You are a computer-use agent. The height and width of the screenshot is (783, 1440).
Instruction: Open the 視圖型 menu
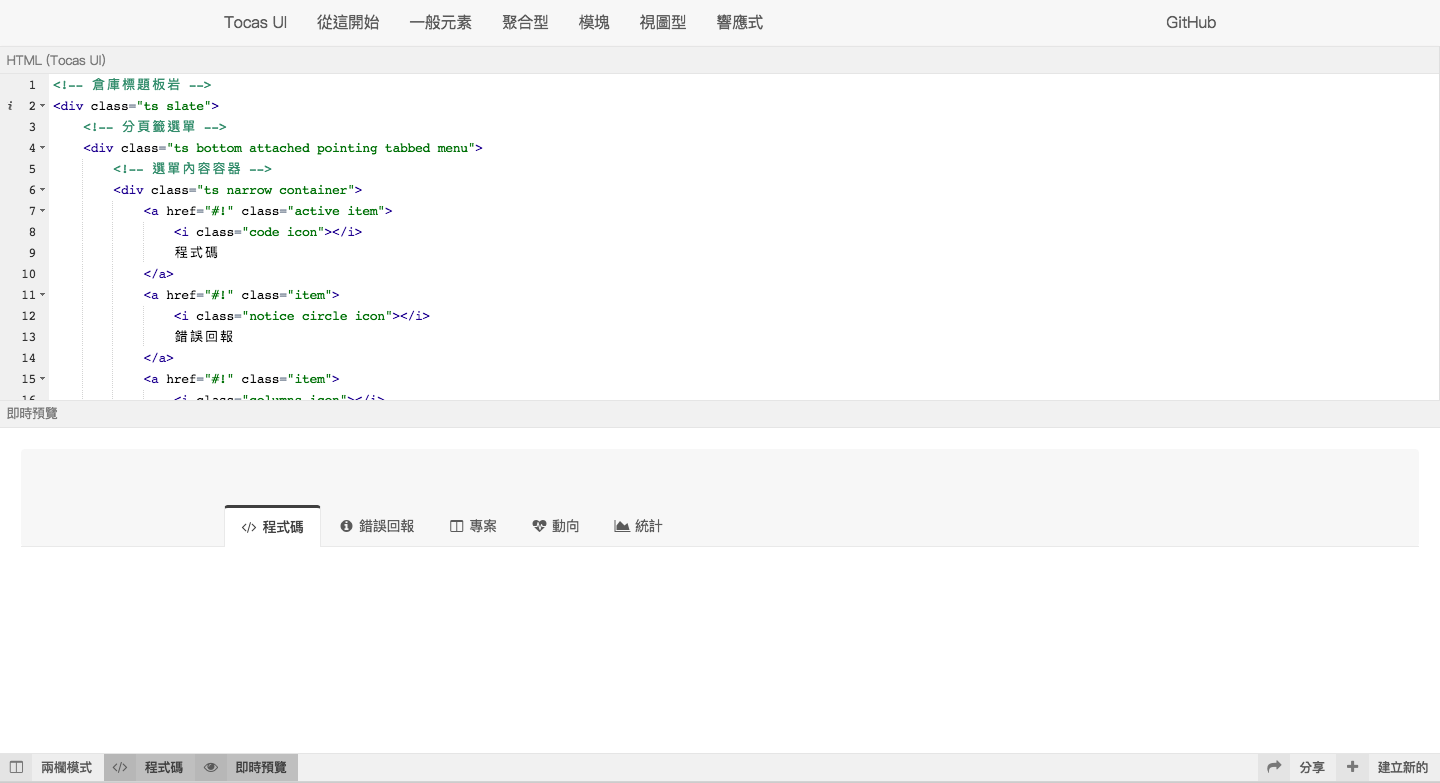(663, 22)
